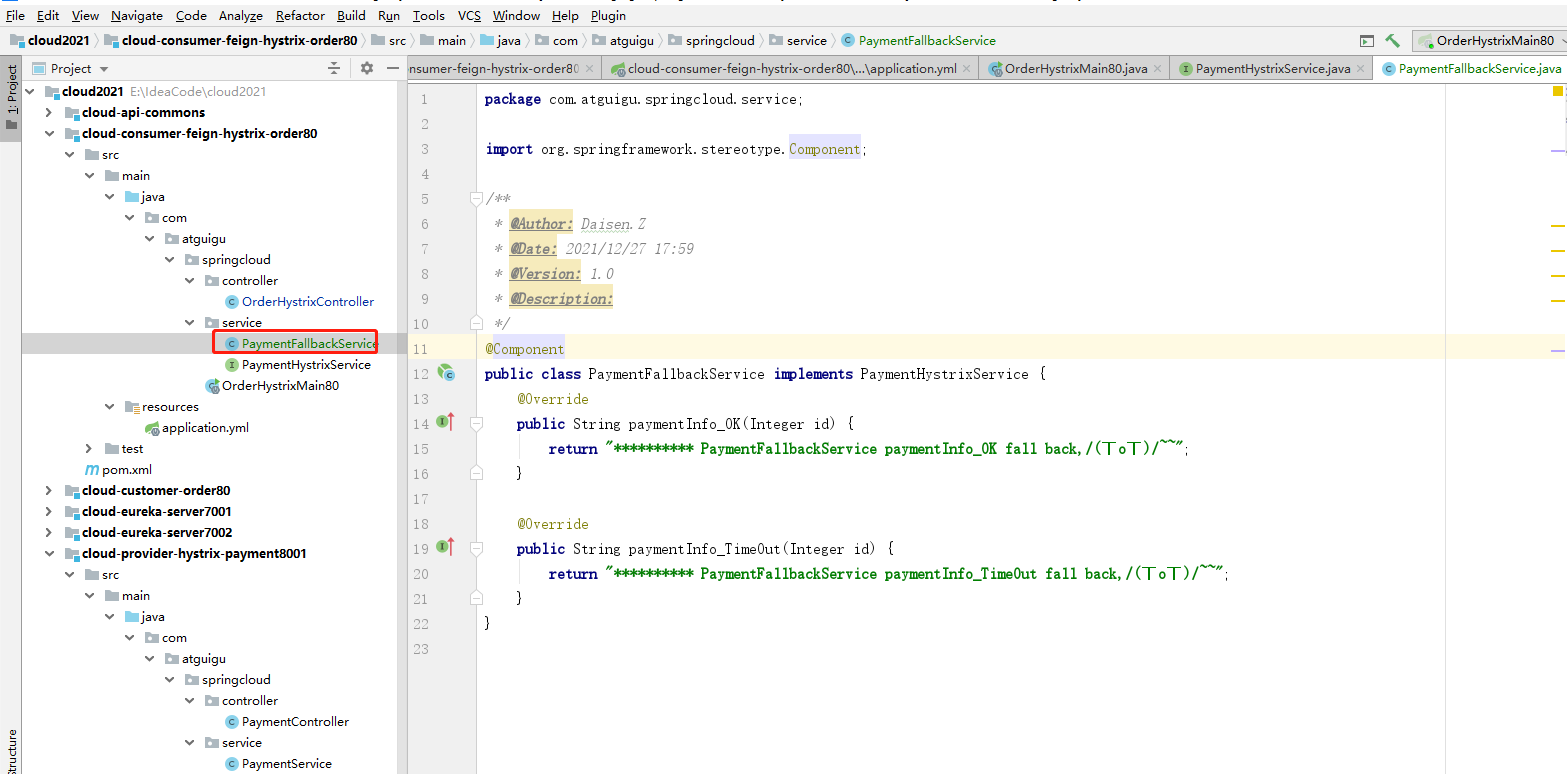Select OrderHystrixController class icon in tree
This screenshot has height=774, width=1567.
coord(232,301)
